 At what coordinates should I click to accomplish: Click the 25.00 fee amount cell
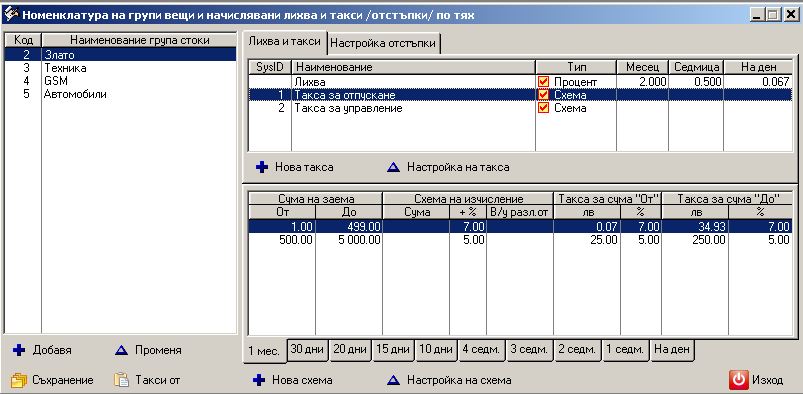[587, 240]
